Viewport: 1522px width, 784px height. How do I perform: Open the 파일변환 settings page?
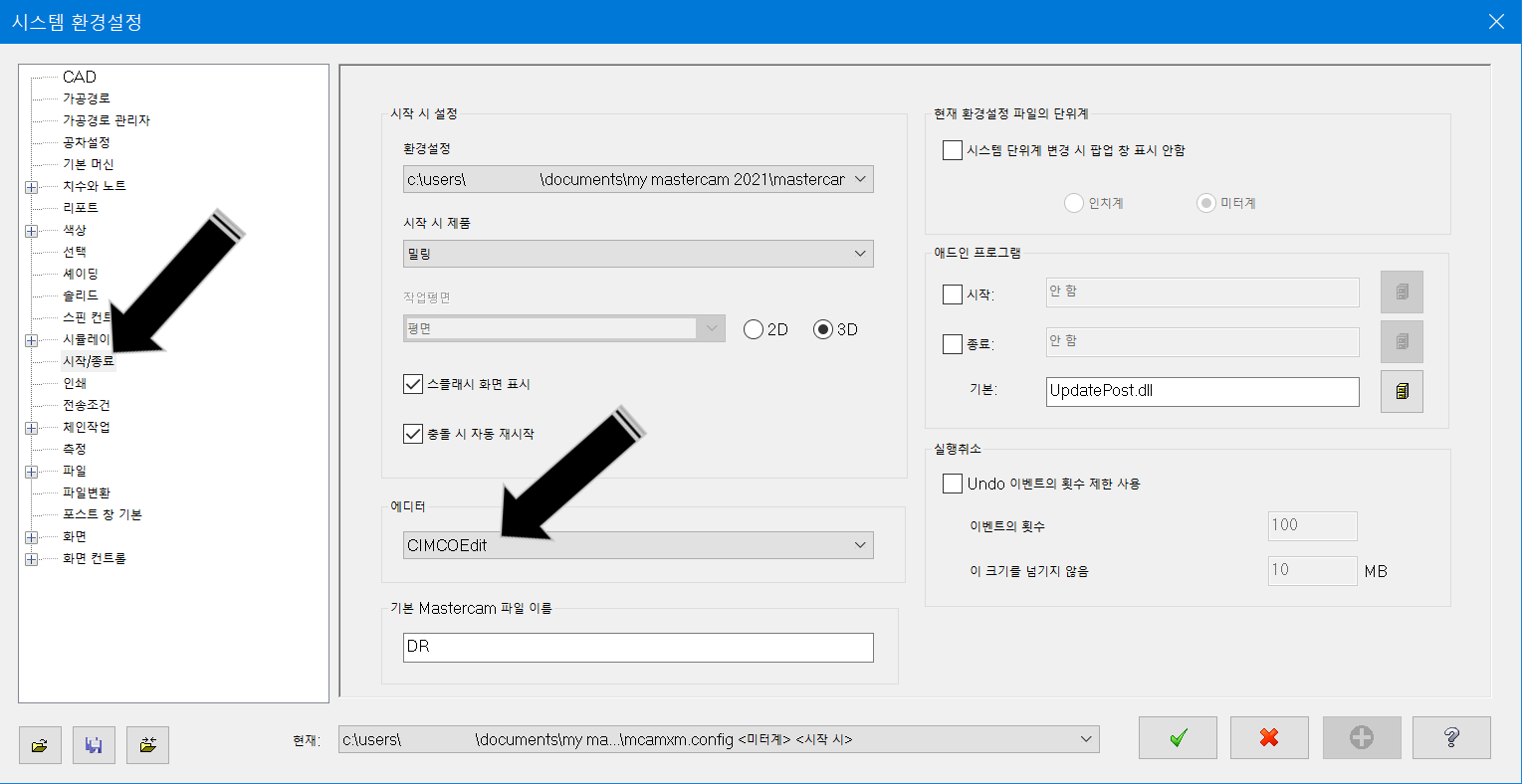pyautogui.click(x=87, y=492)
